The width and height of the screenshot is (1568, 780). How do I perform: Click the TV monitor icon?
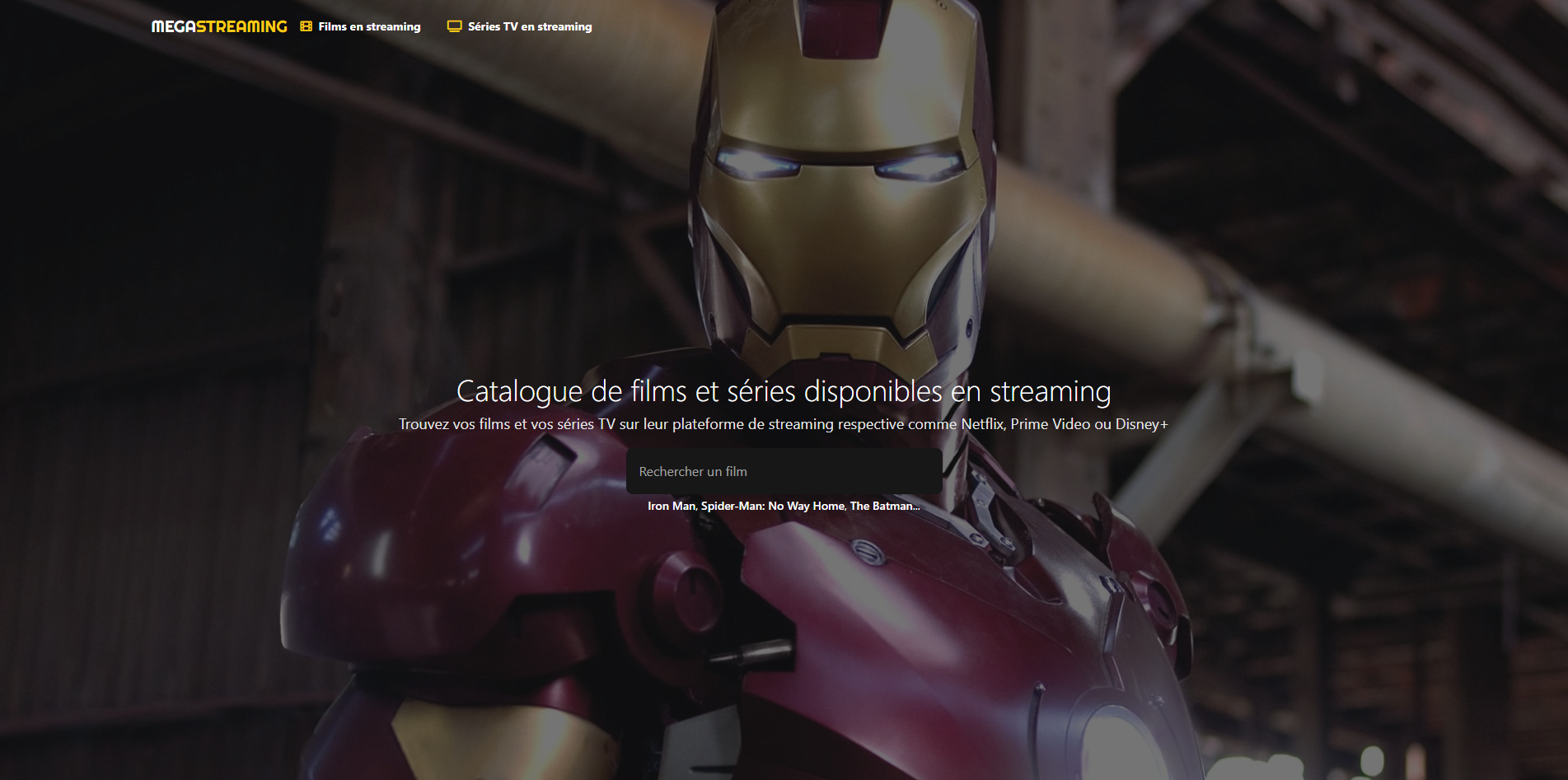click(x=454, y=26)
